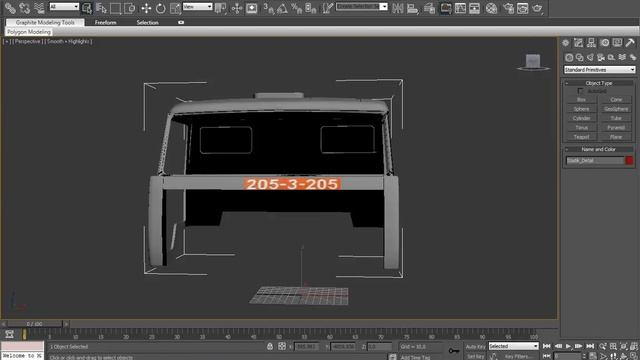Collapse the Name and Color rollout
The image size is (640, 360).
[x=599, y=149]
